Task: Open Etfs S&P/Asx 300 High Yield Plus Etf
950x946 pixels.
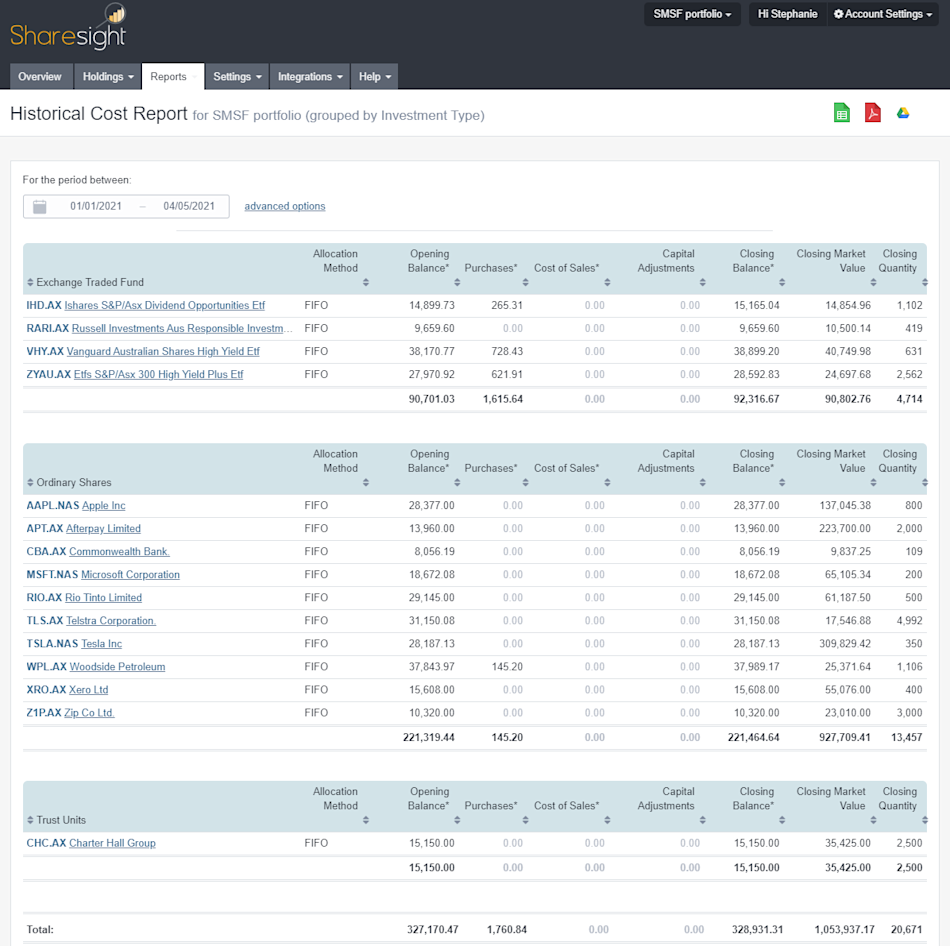Action: pyautogui.click(x=158, y=375)
